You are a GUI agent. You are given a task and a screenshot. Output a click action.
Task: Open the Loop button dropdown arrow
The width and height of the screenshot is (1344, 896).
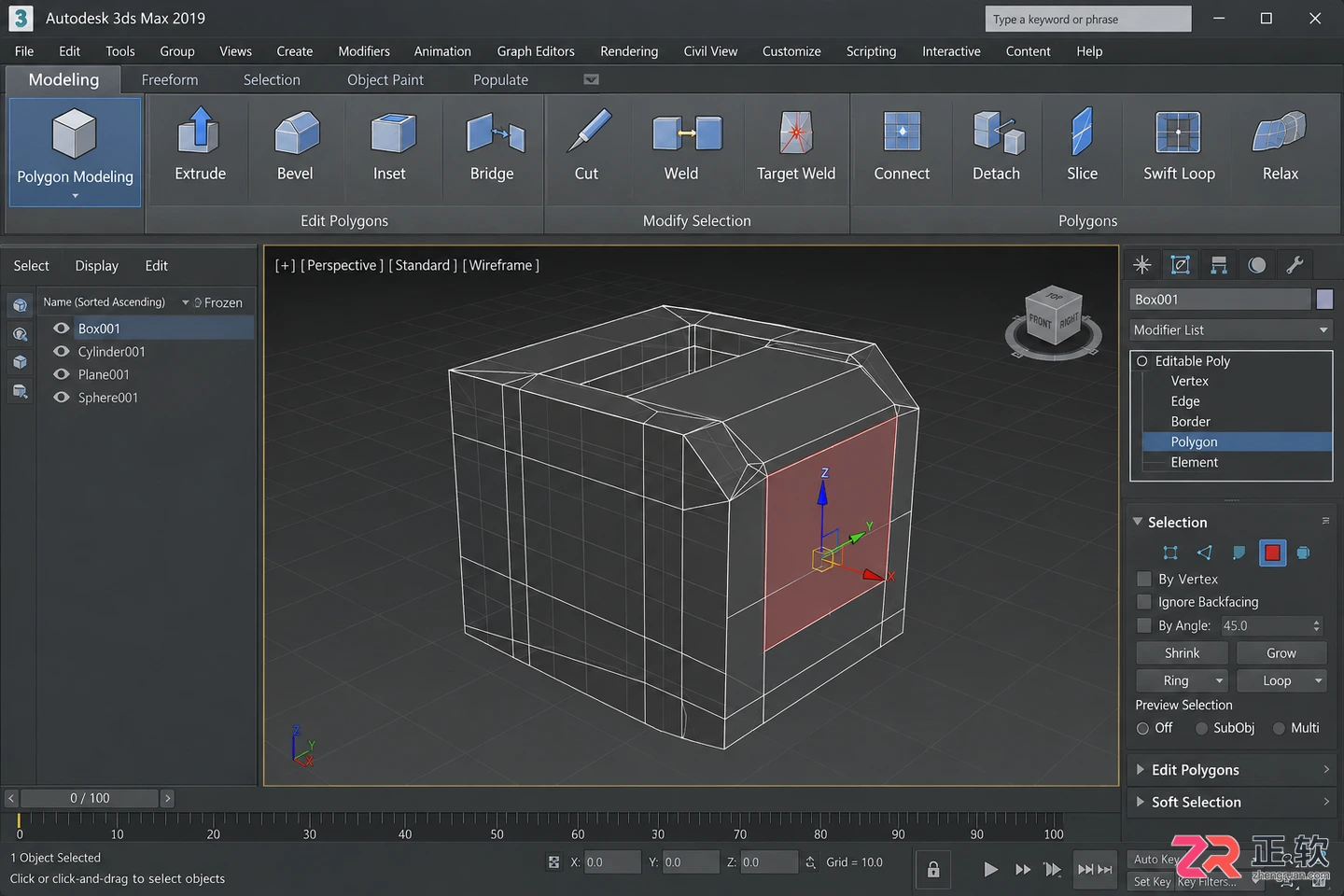click(x=1318, y=680)
